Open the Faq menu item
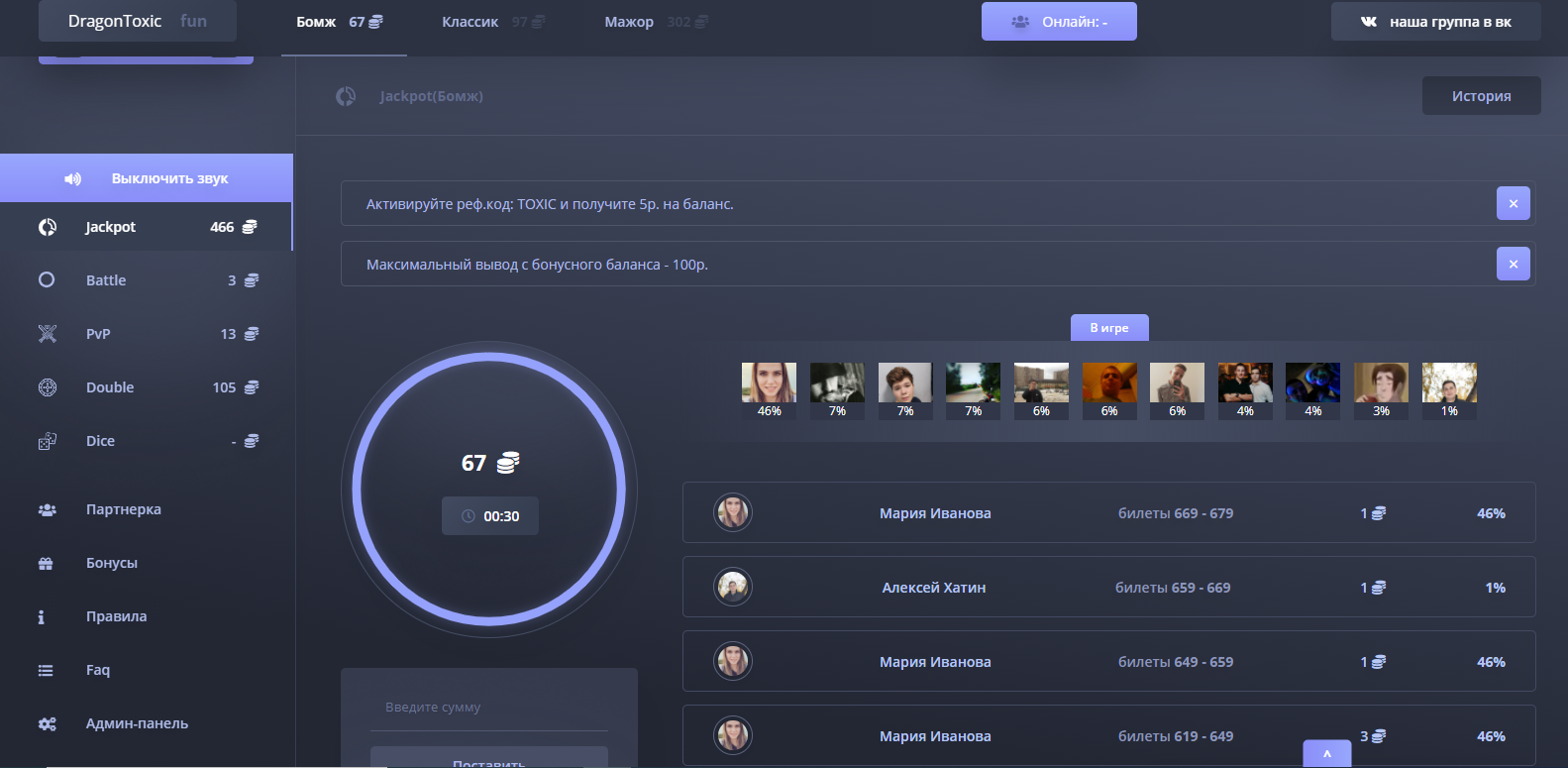The height and width of the screenshot is (768, 1568). click(147, 670)
